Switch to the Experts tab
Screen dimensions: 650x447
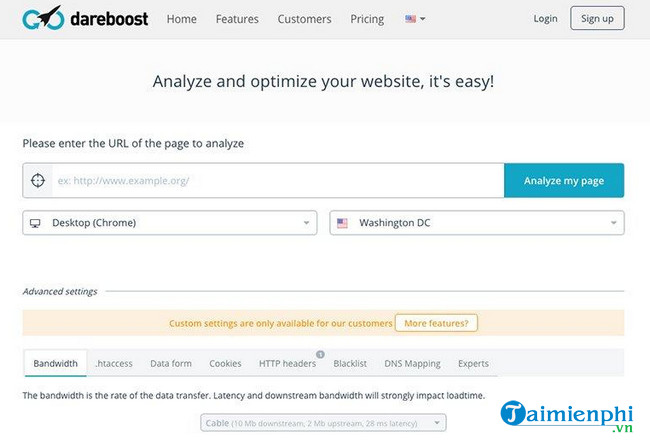pos(473,364)
